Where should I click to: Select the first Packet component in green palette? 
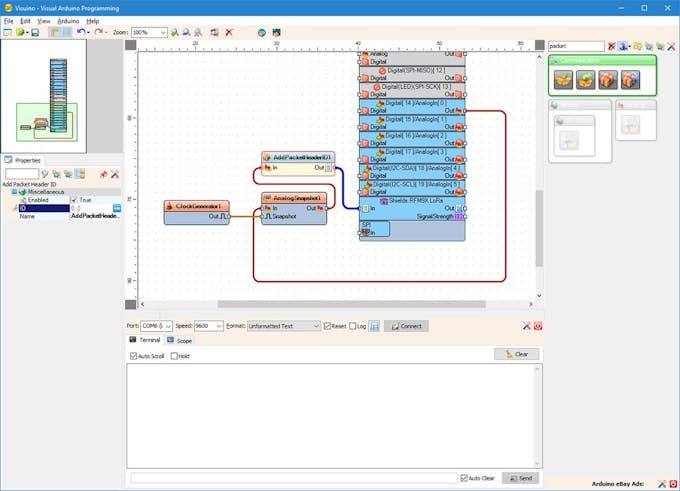[563, 80]
